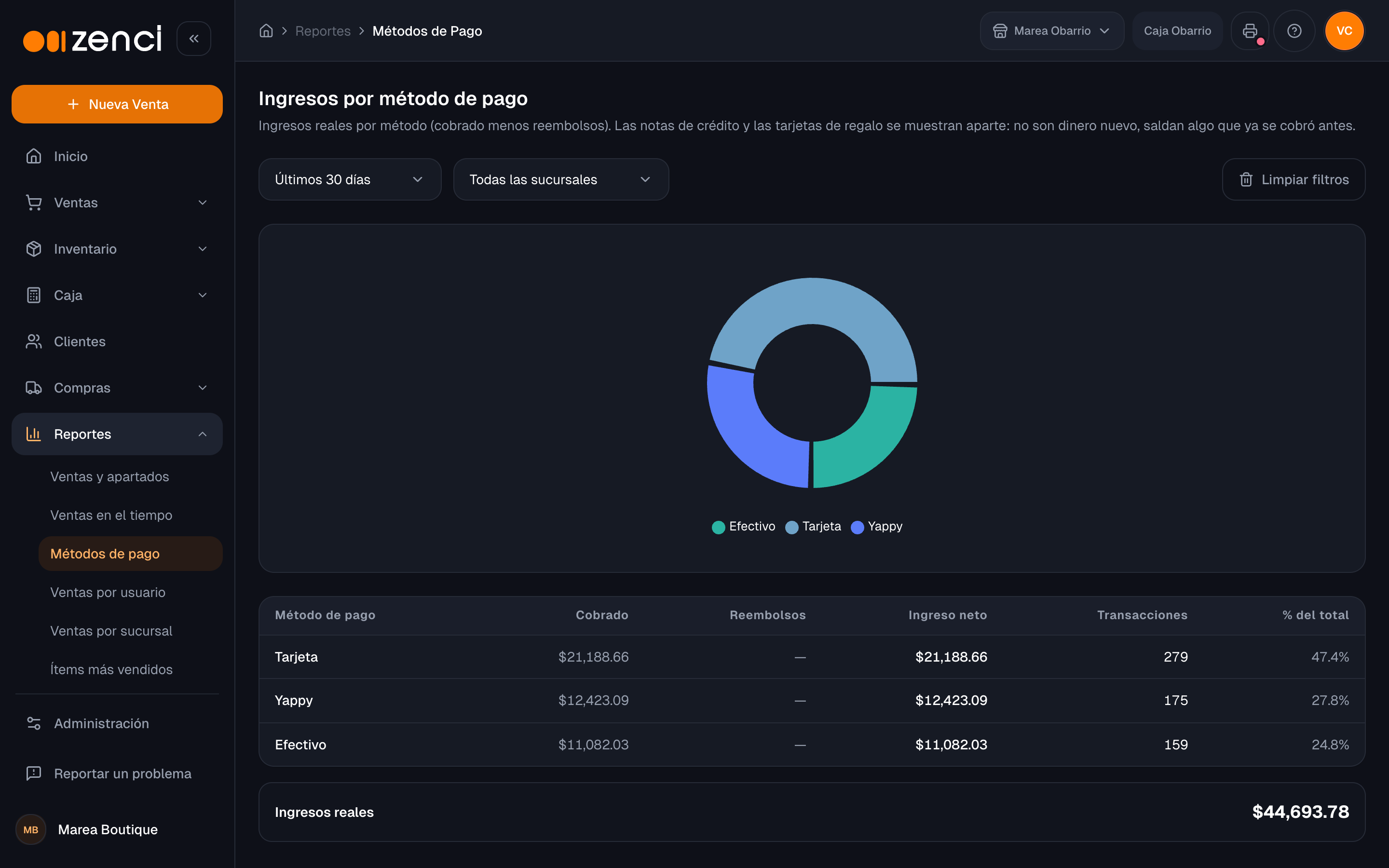
Task: Click the Reportar un problema message icon
Action: click(34, 773)
